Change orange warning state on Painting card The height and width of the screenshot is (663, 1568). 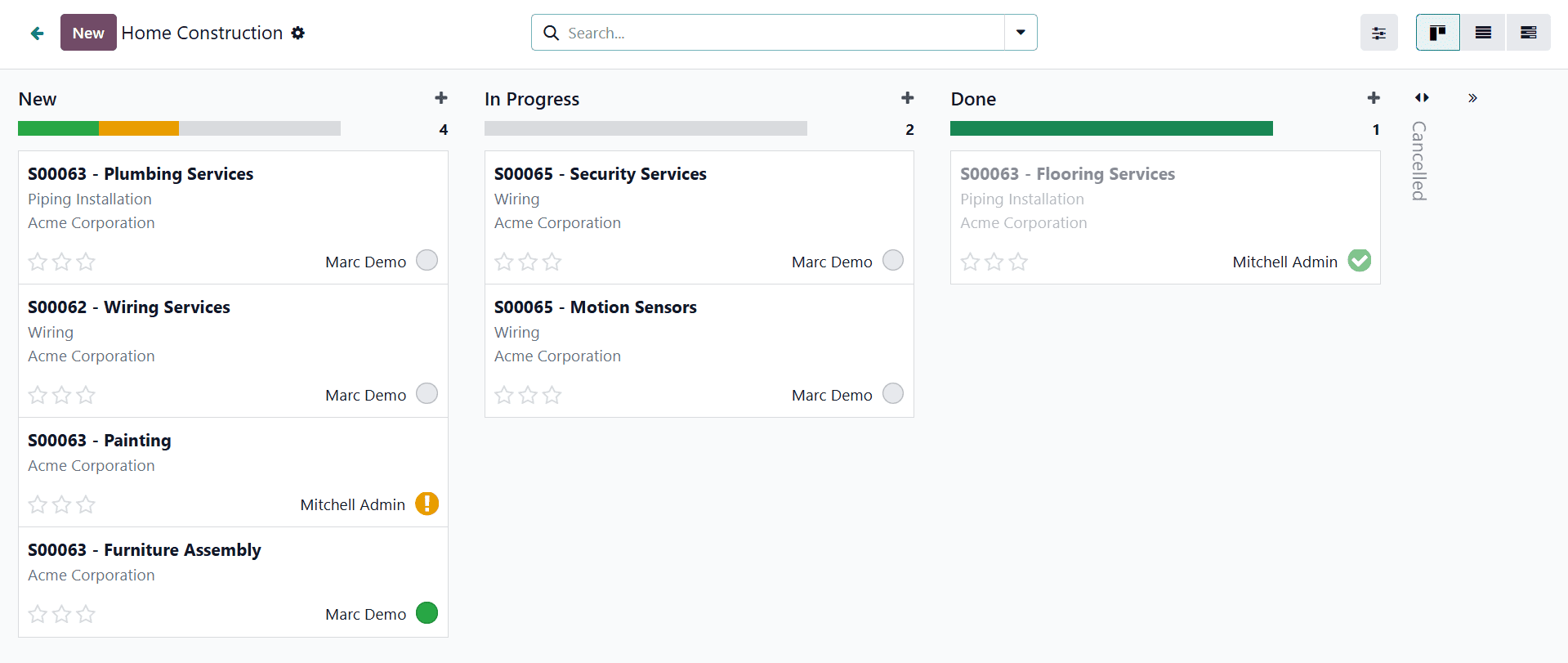click(x=427, y=504)
